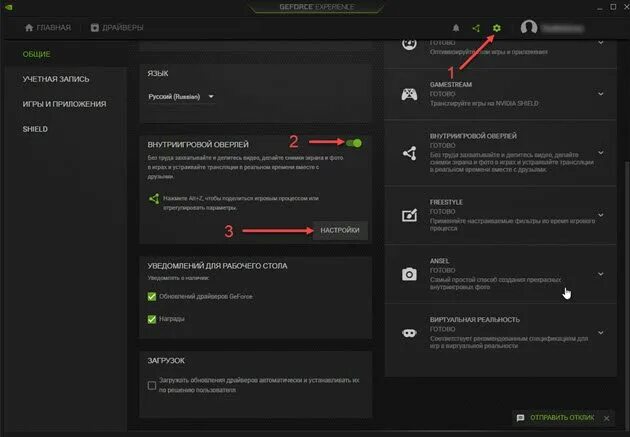630x437 pixels.
Task: Click the home icon next to ГЛАВНАЯ
Action: (29, 28)
